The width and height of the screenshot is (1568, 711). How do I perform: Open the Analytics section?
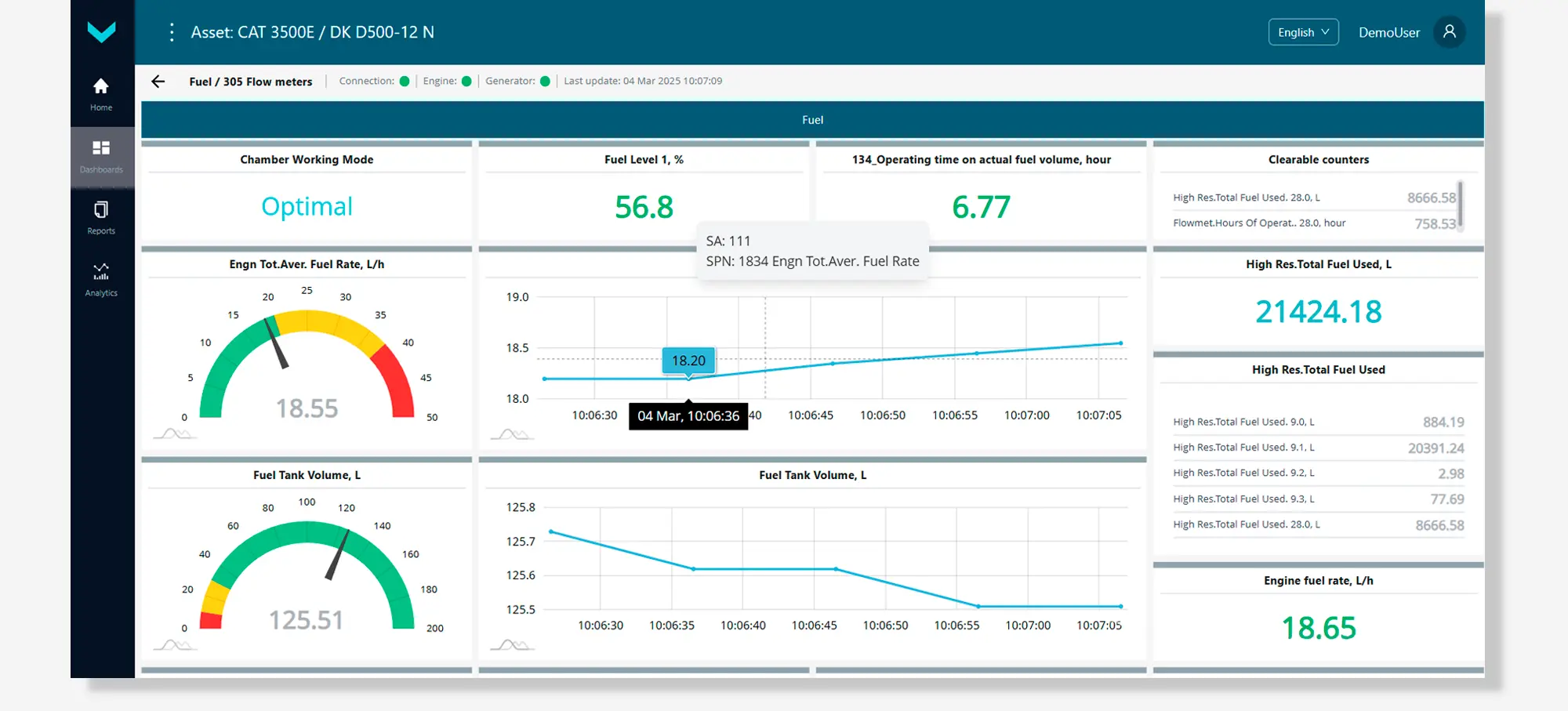click(101, 280)
